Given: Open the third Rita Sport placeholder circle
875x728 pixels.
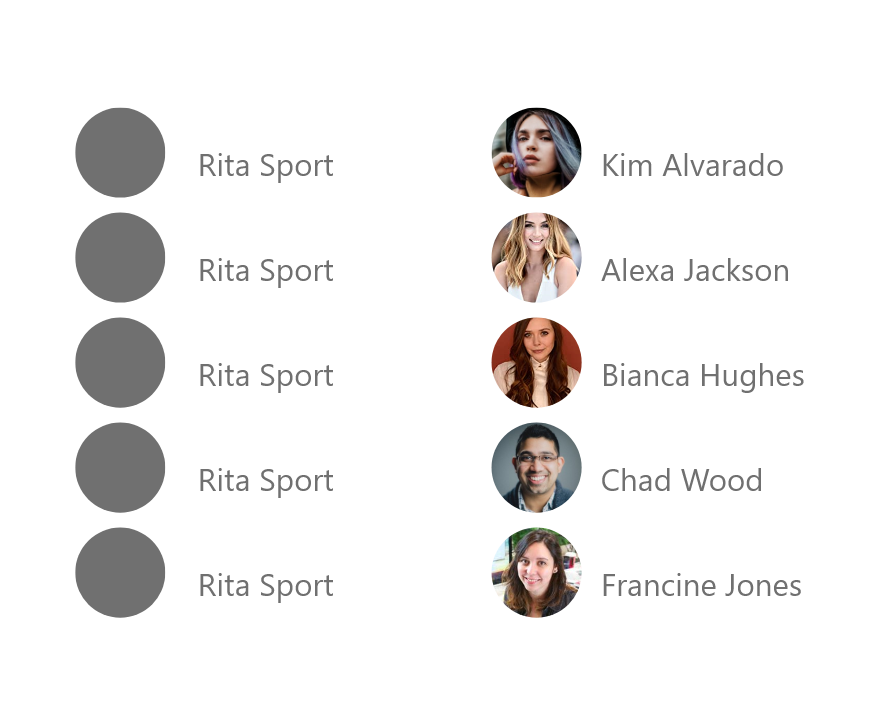Looking at the screenshot, I should 120,362.
